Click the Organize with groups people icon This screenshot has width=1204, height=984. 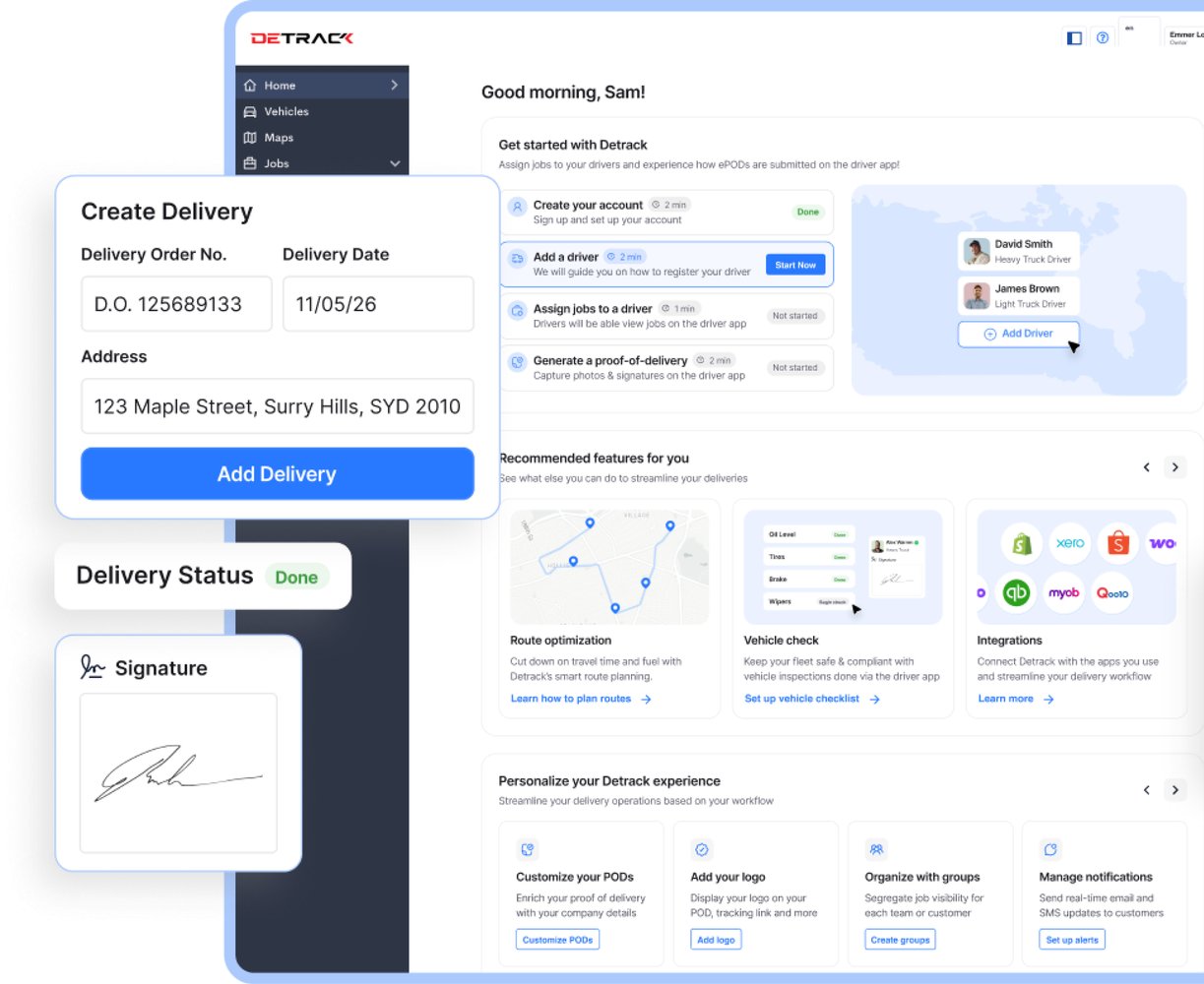click(x=876, y=849)
